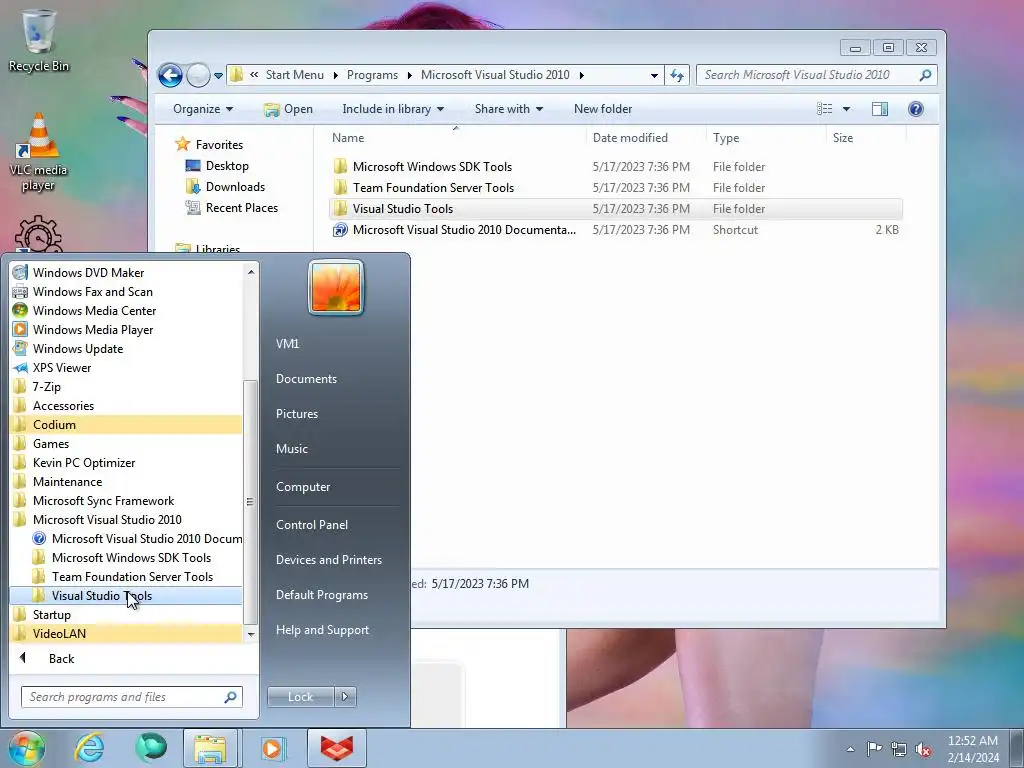Expand Team Foundation Server Tools in Start menu
This screenshot has height=768, width=1024.
click(126, 576)
